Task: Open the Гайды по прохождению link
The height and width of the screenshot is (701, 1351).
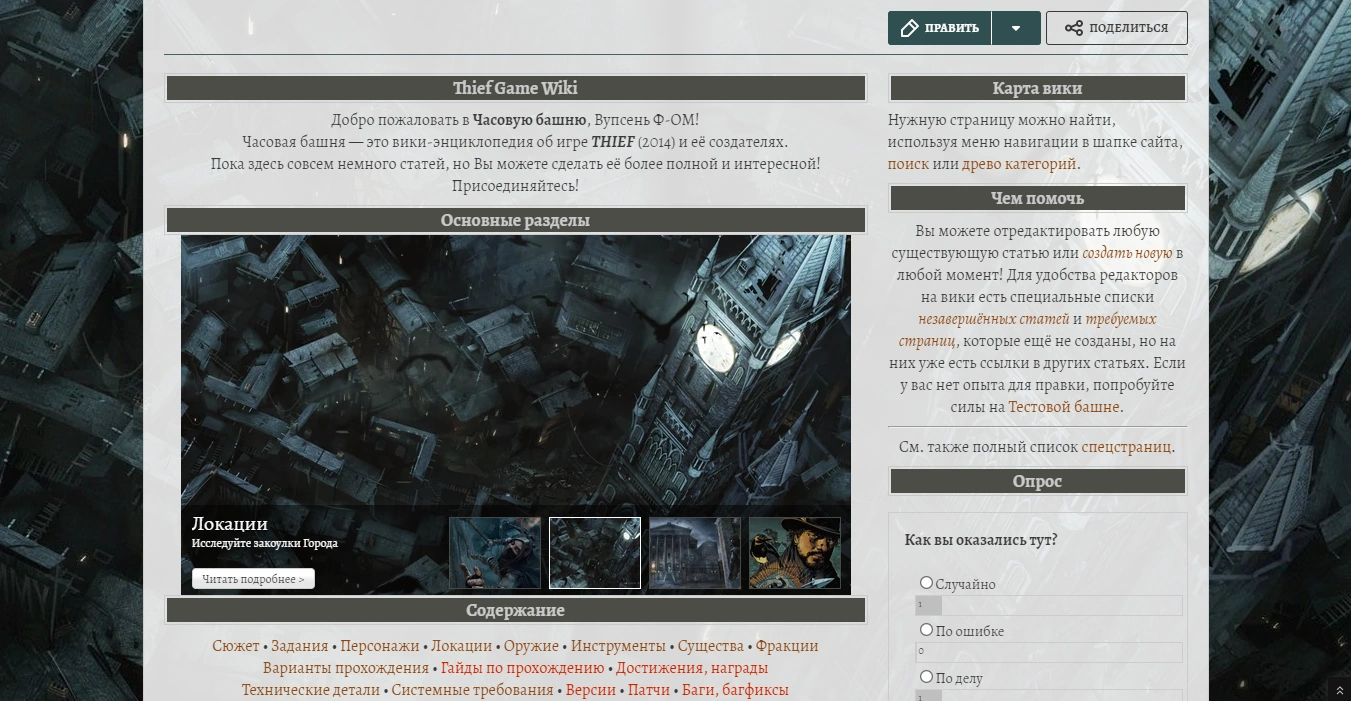Action: (522, 668)
